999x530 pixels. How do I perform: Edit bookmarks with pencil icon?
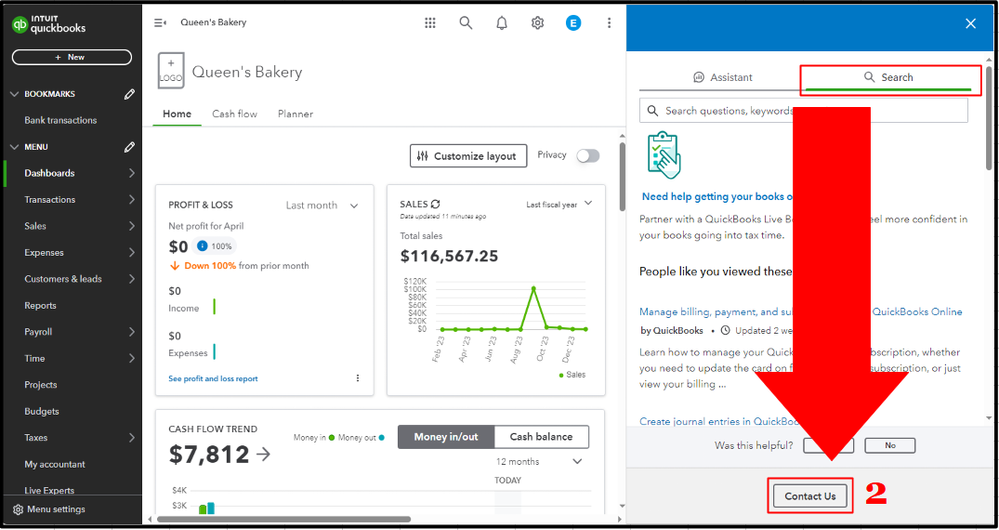click(x=129, y=94)
